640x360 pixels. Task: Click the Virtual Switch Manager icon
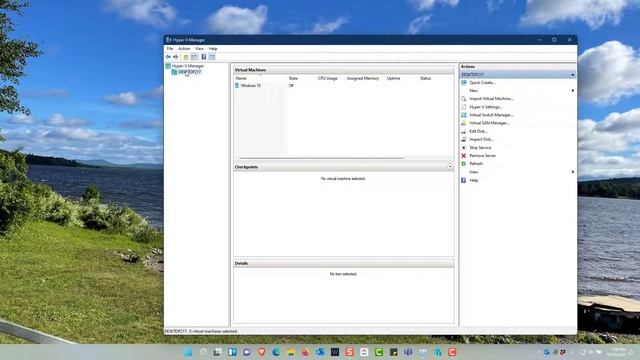tap(464, 115)
